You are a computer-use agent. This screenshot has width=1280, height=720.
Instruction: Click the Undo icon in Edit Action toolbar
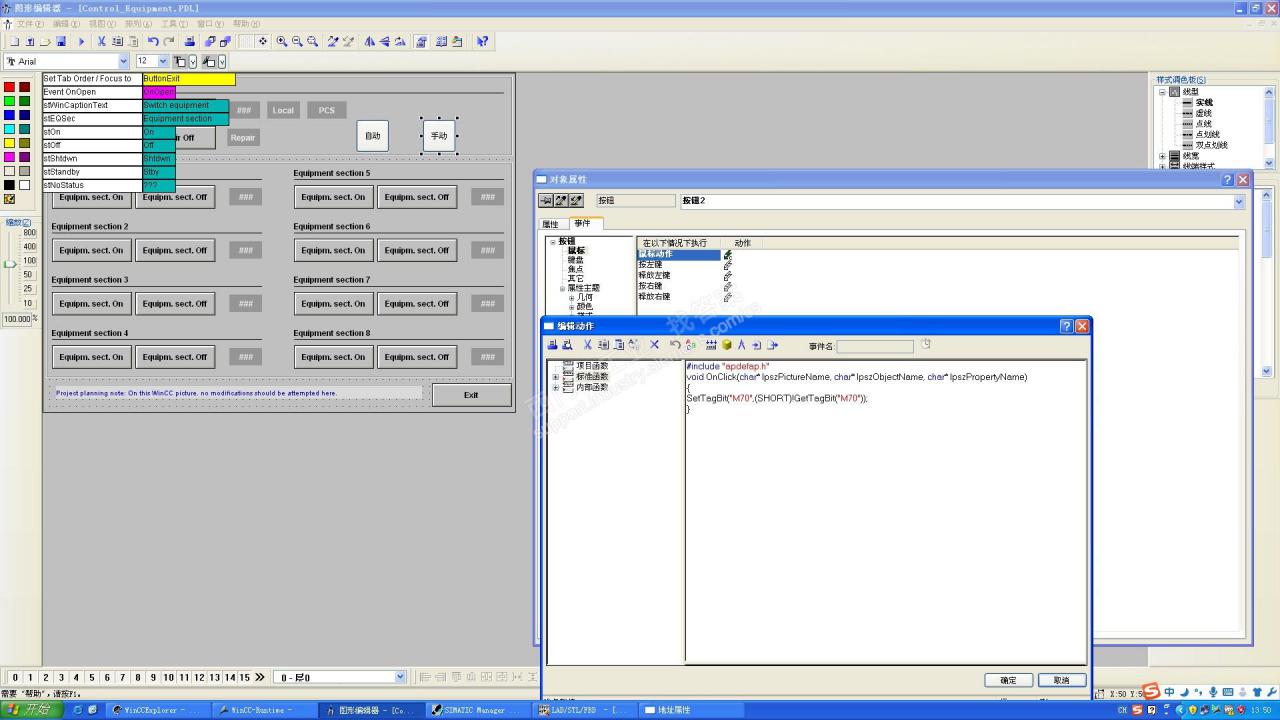click(675, 345)
